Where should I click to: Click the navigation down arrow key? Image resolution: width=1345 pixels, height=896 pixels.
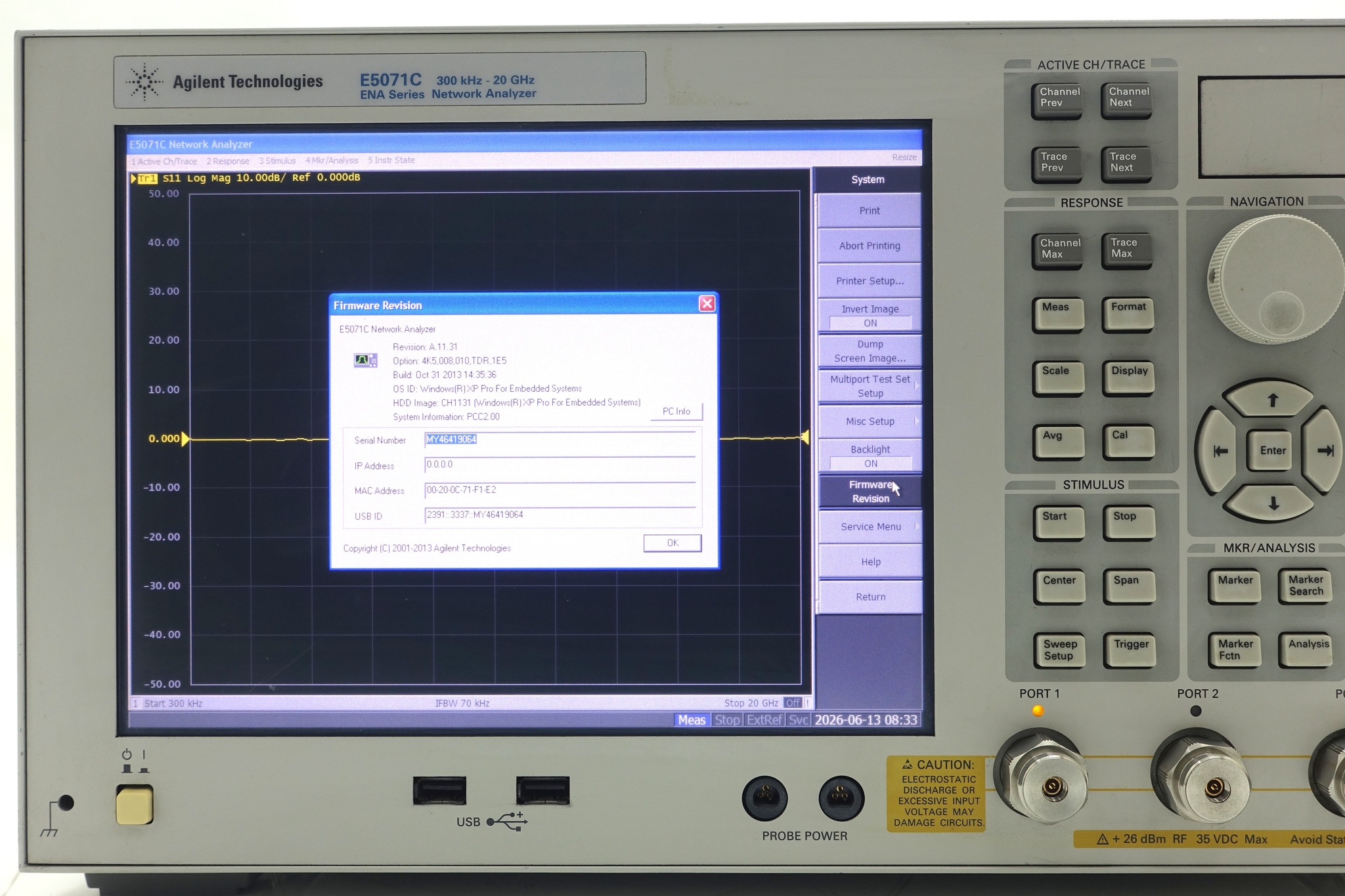point(1272,503)
